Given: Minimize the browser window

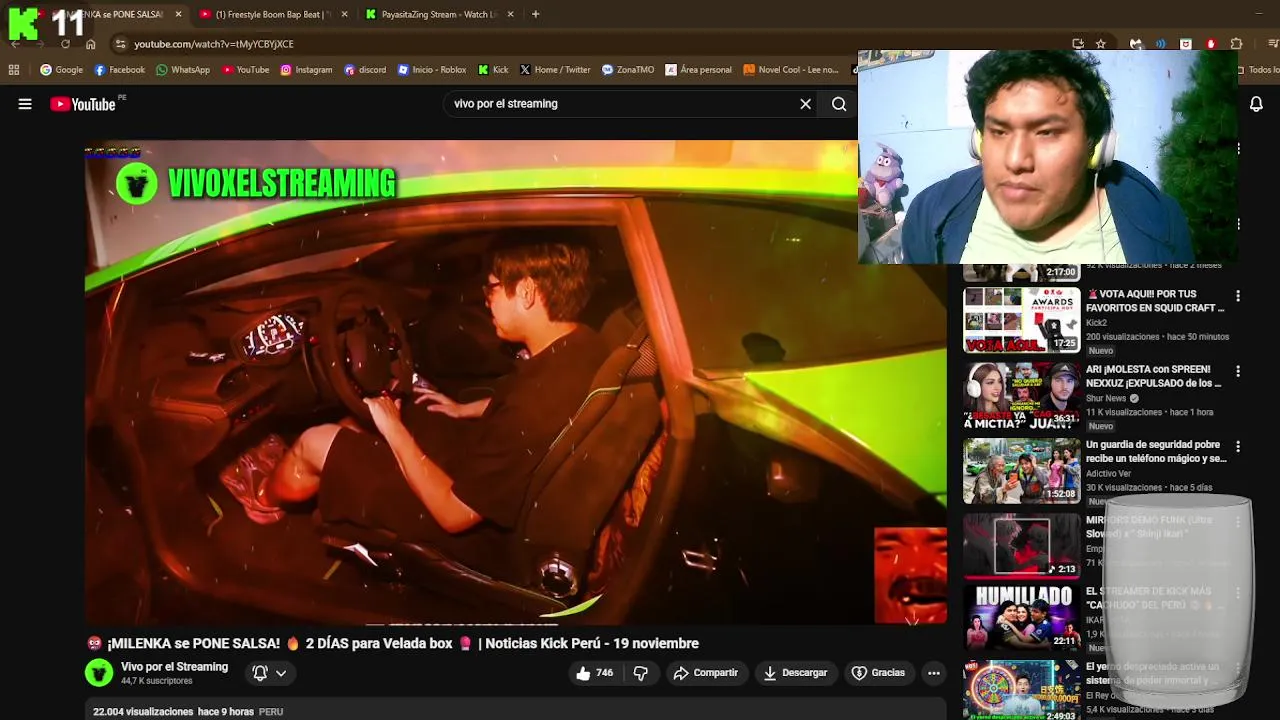Looking at the screenshot, I should coord(1258,14).
